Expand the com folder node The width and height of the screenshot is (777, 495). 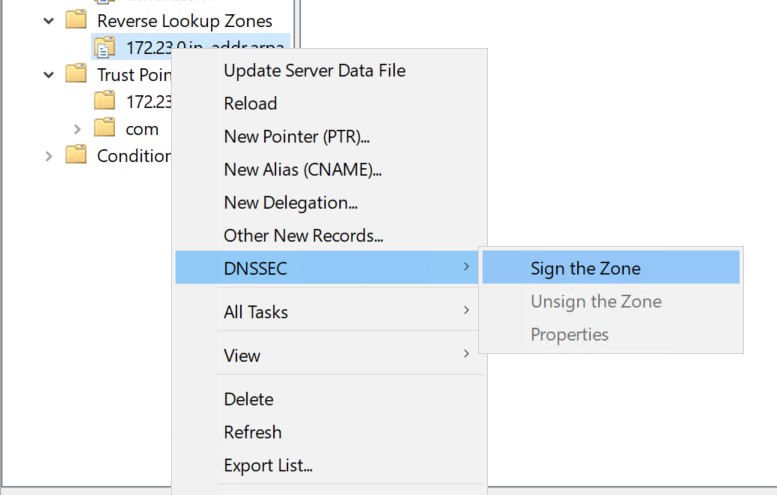[x=77, y=129]
